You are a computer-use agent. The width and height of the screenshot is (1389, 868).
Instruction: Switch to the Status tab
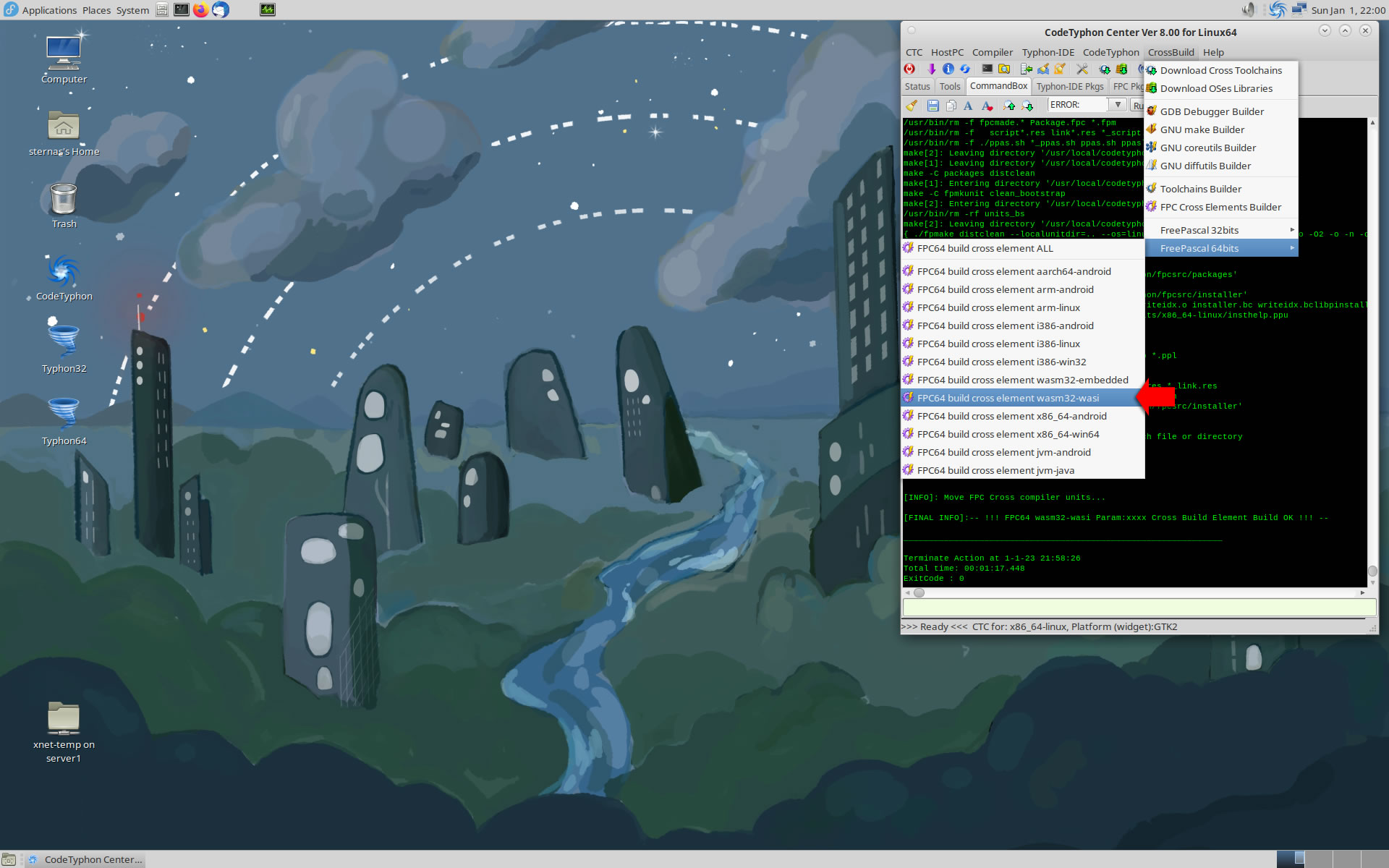[917, 86]
